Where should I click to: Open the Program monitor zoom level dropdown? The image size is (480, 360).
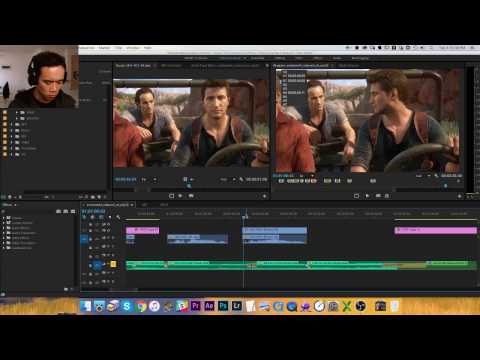tap(422, 176)
